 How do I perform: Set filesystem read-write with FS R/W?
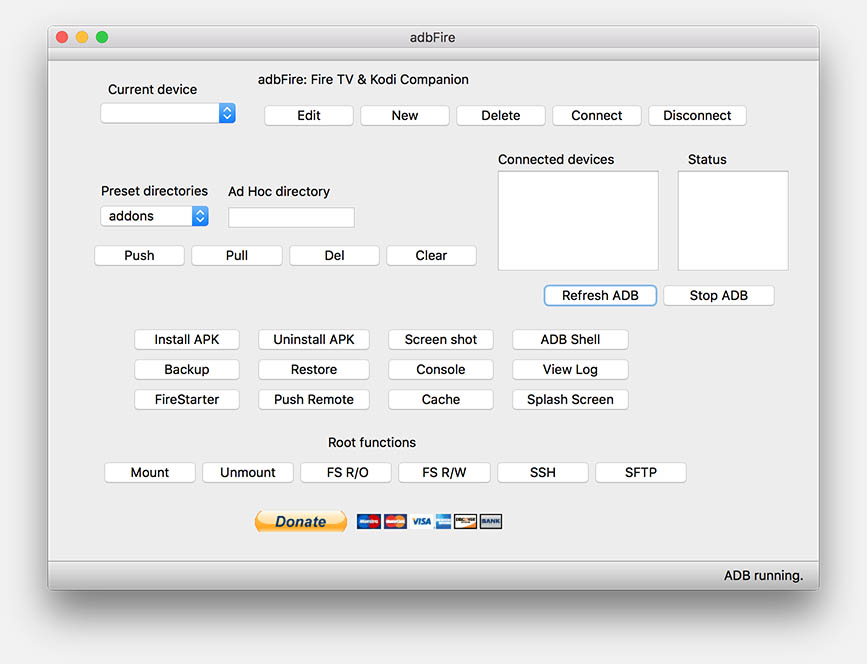click(444, 473)
